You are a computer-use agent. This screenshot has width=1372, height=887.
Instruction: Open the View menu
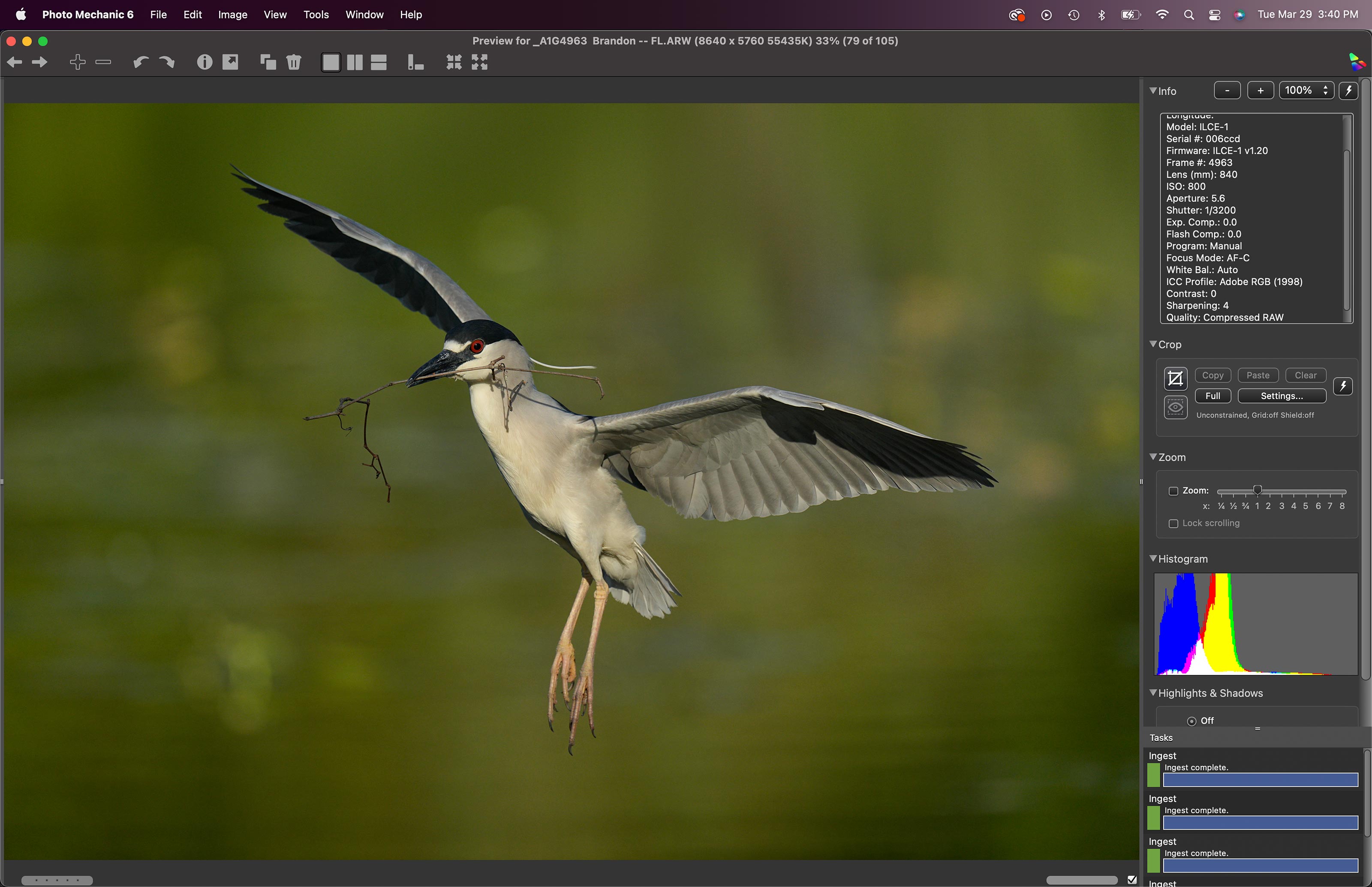(x=275, y=15)
